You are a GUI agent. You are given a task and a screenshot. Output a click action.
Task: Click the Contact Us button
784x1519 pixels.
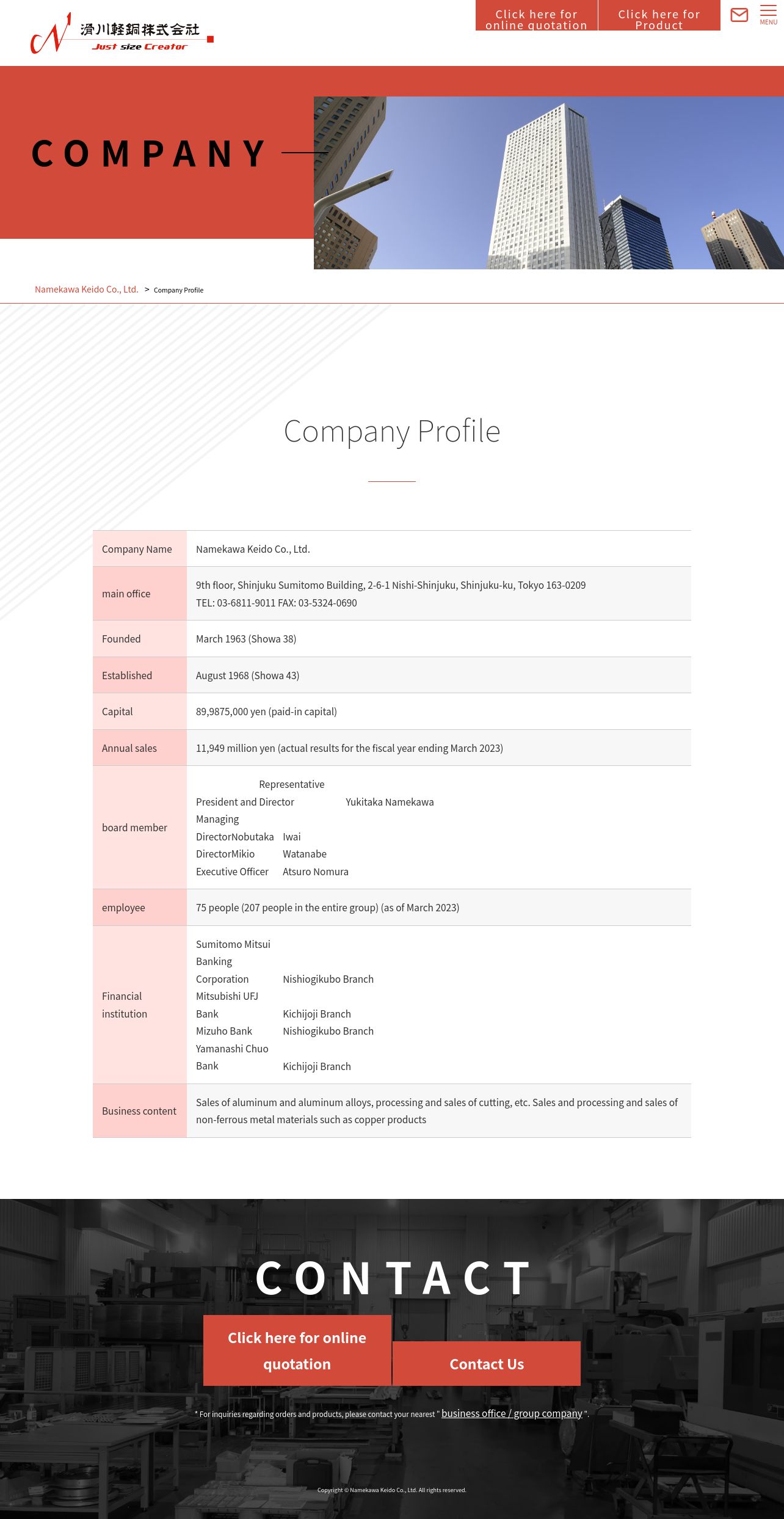(x=487, y=1364)
